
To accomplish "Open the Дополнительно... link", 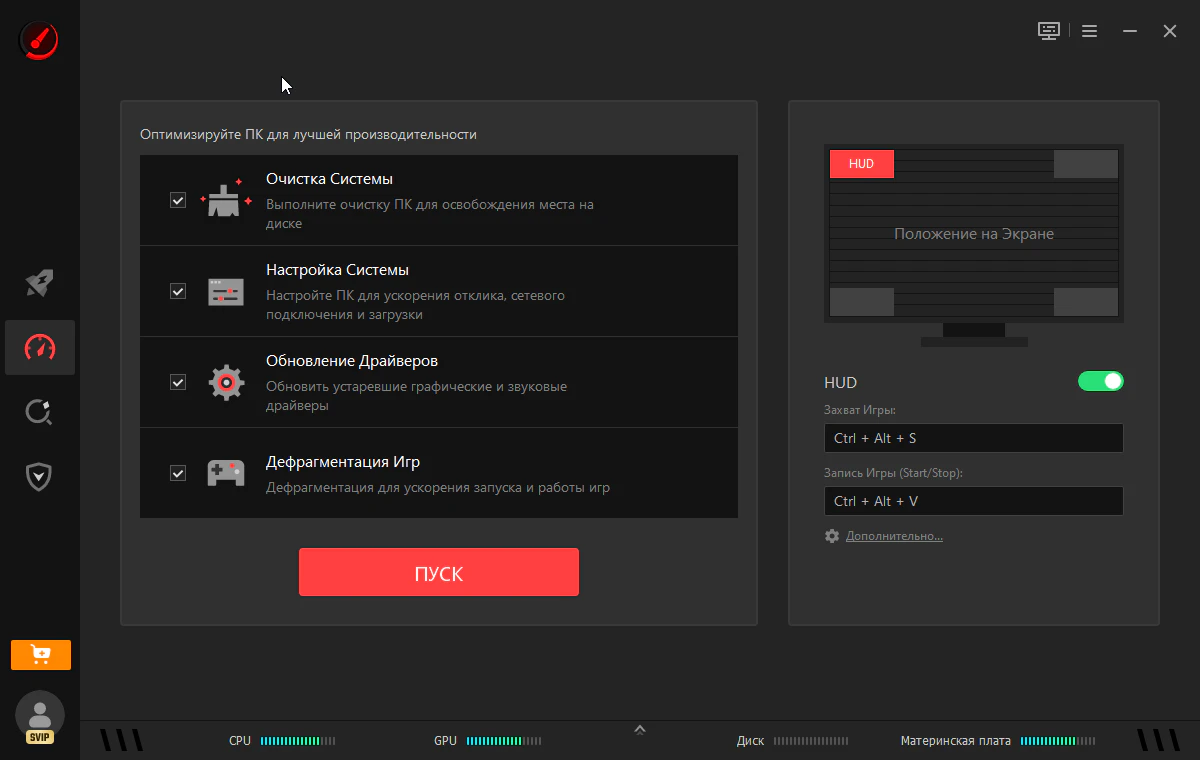I will pyautogui.click(x=894, y=536).
